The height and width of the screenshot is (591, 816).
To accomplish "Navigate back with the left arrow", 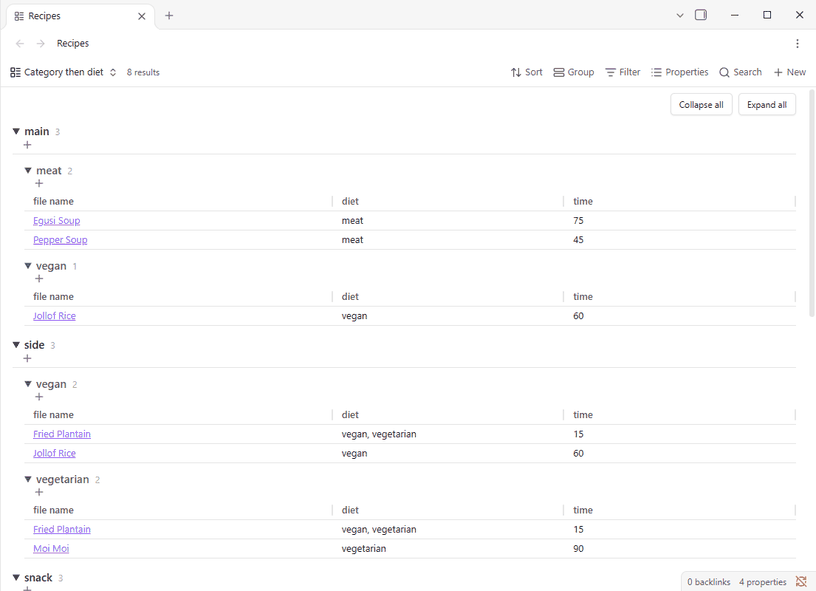I will tap(20, 43).
